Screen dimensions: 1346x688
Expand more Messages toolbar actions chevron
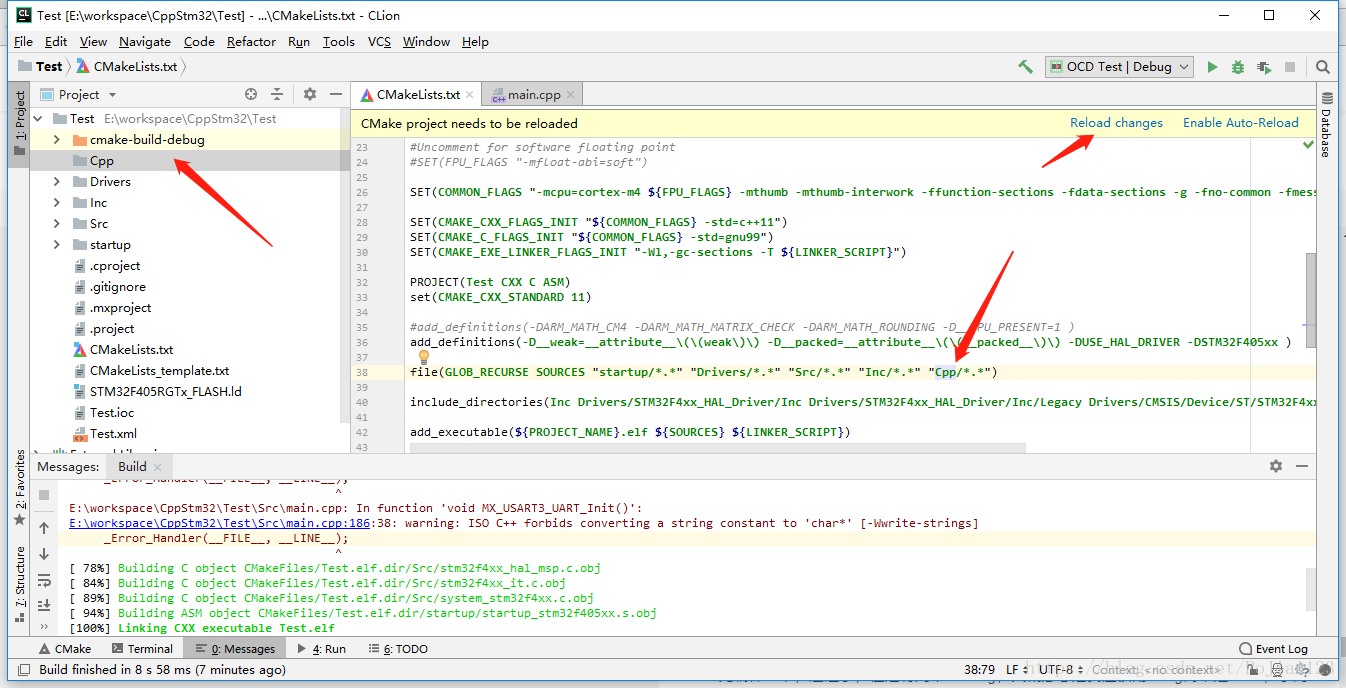click(44, 626)
